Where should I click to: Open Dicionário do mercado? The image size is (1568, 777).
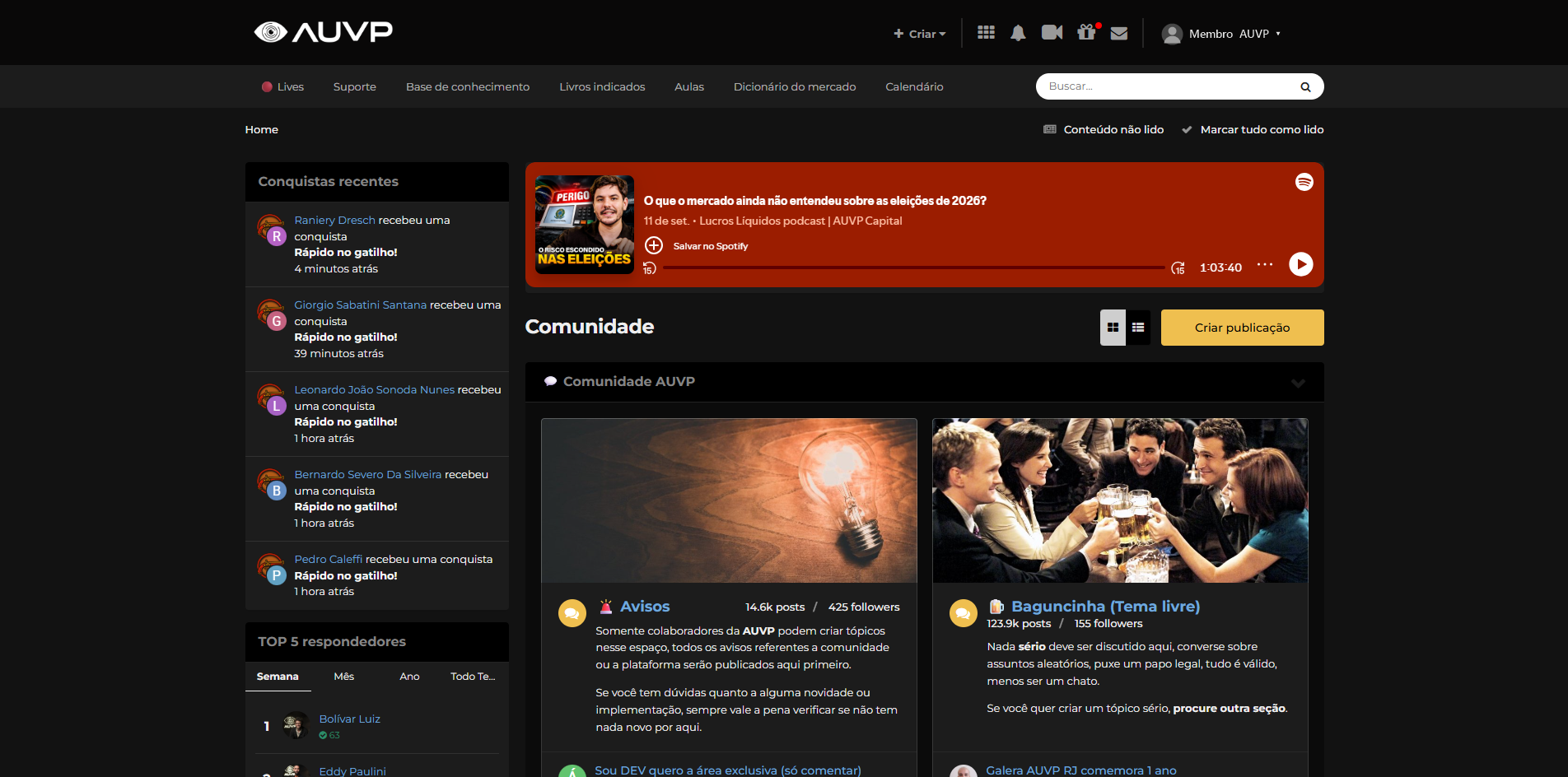point(795,86)
